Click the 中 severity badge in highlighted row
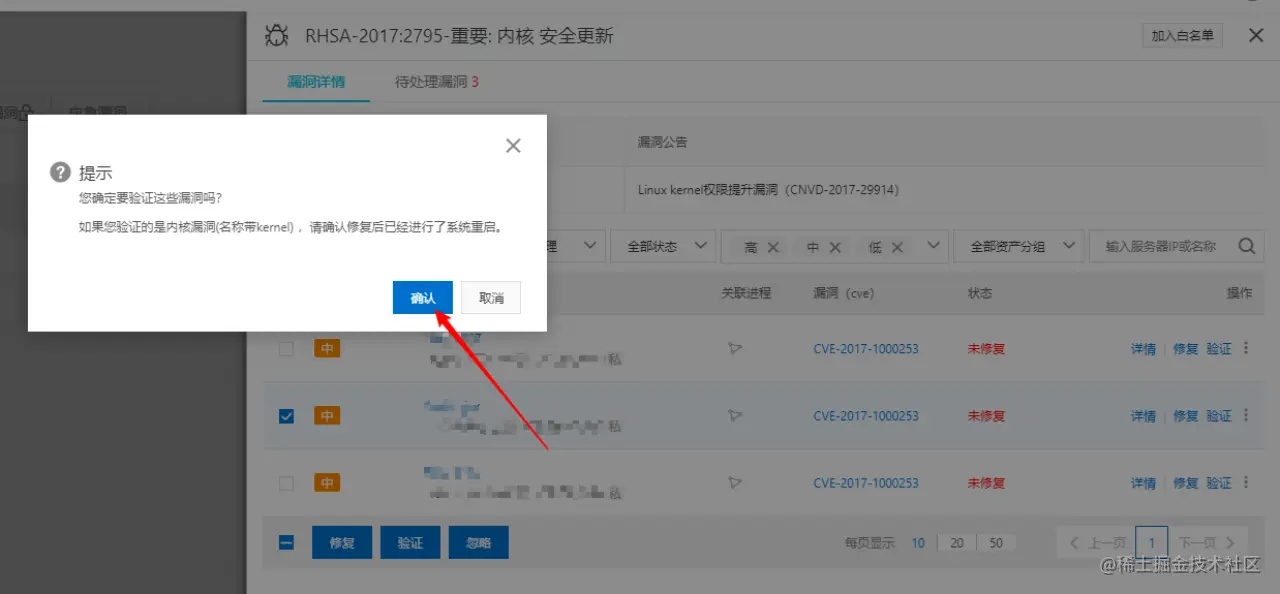 327,416
